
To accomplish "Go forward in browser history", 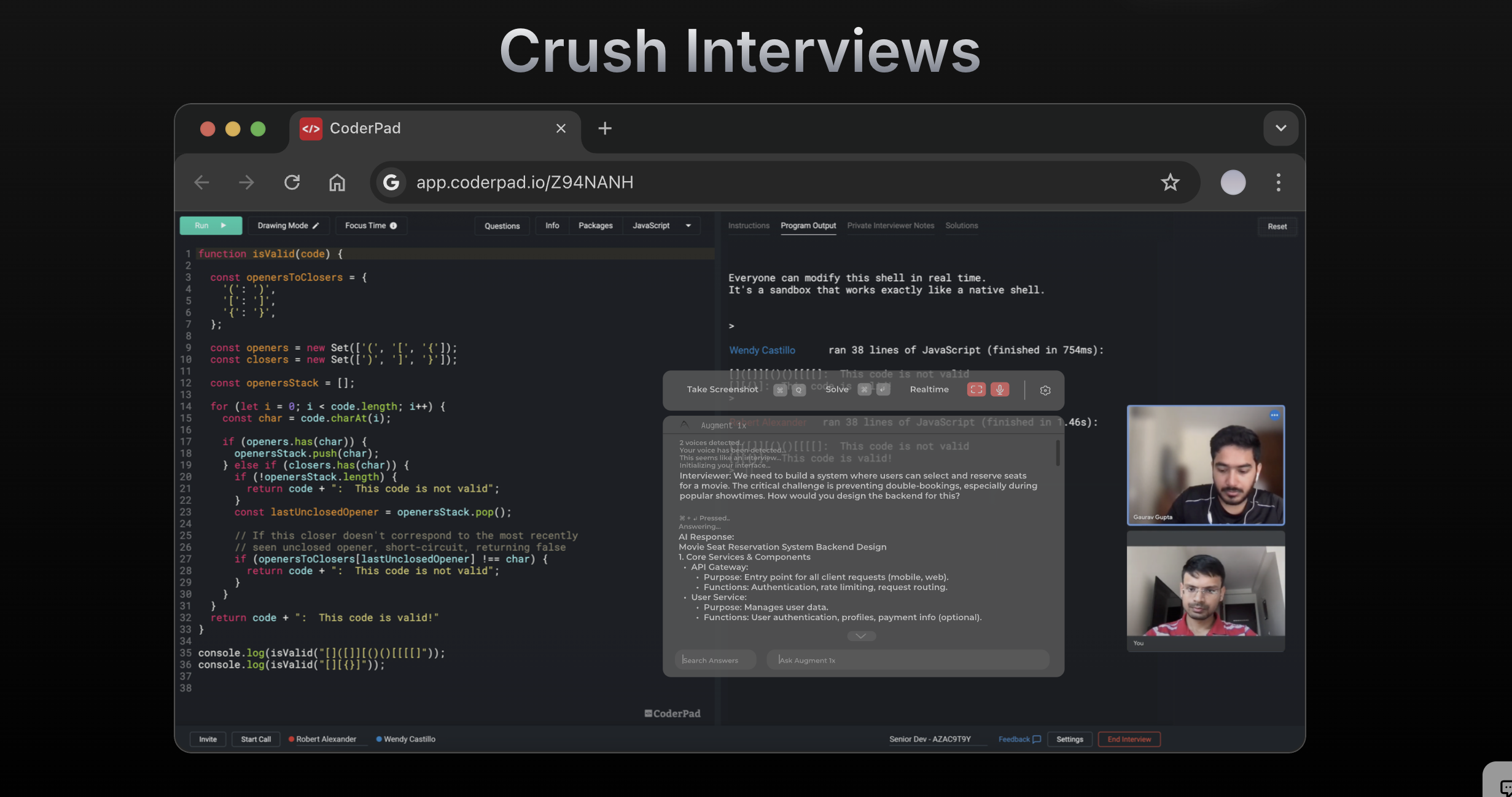I will pos(246,182).
